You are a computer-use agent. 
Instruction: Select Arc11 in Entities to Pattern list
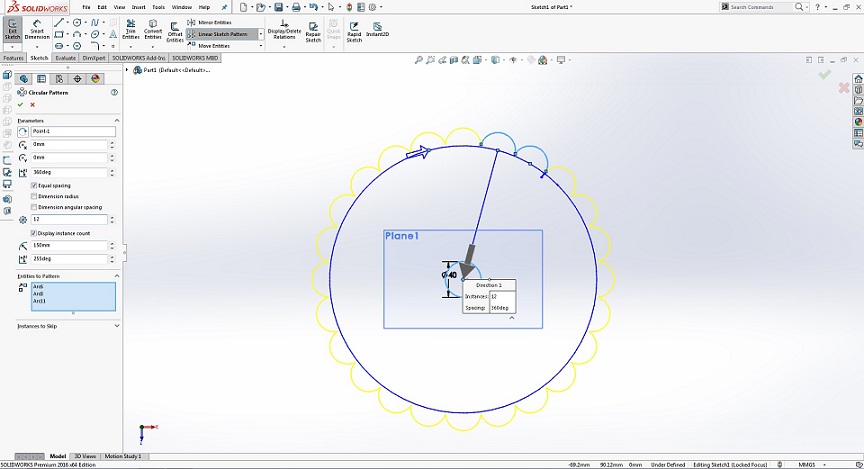tap(39, 301)
